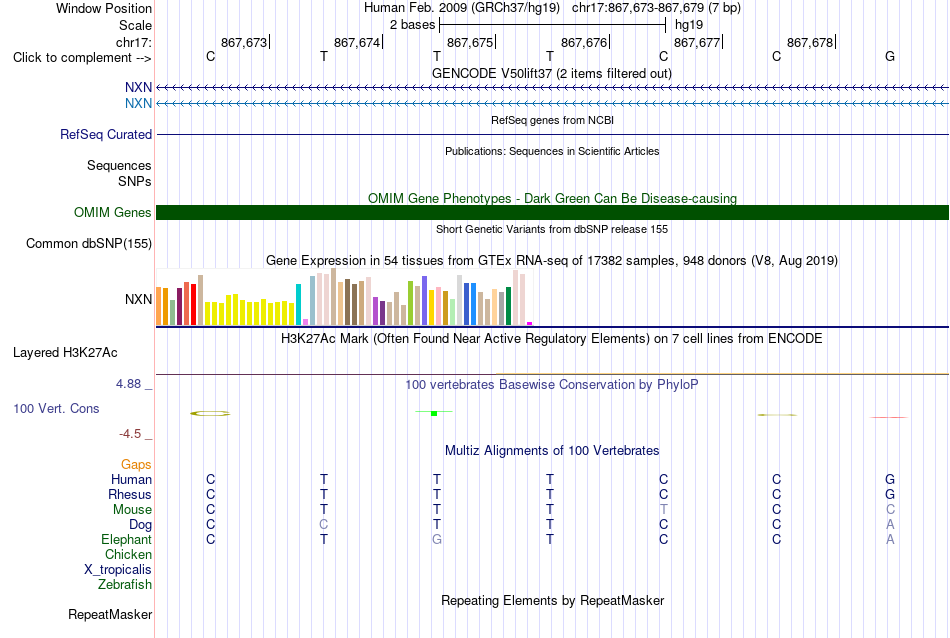
Task: Click the cyan bar in the GTEx chart
Action: click(299, 305)
